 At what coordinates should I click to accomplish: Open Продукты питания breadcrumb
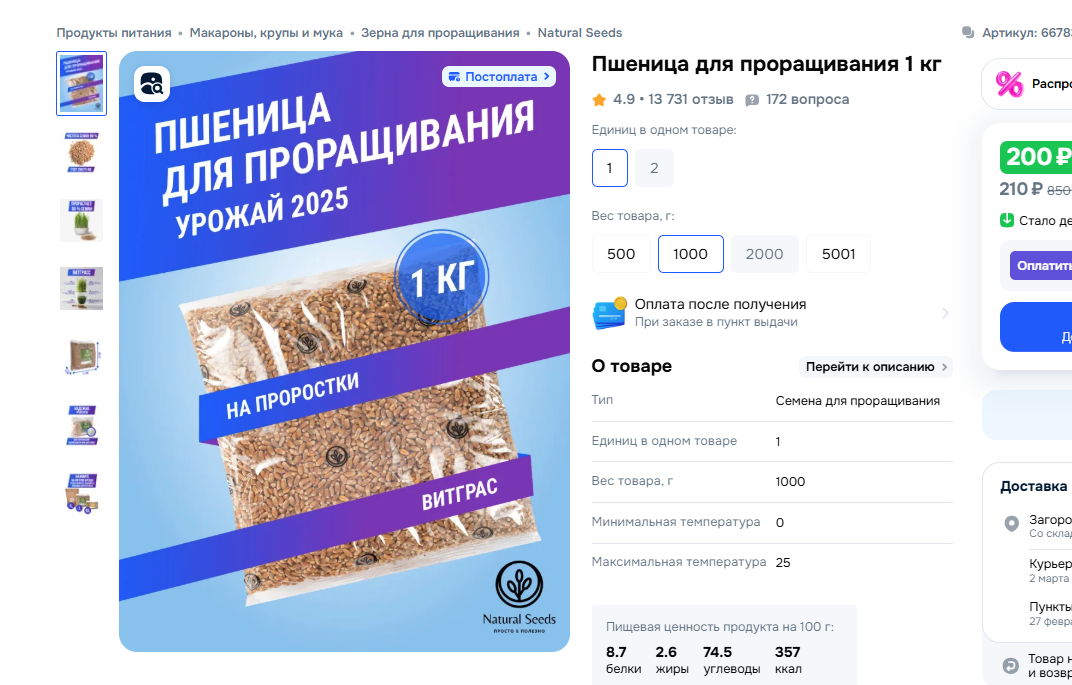coord(113,33)
